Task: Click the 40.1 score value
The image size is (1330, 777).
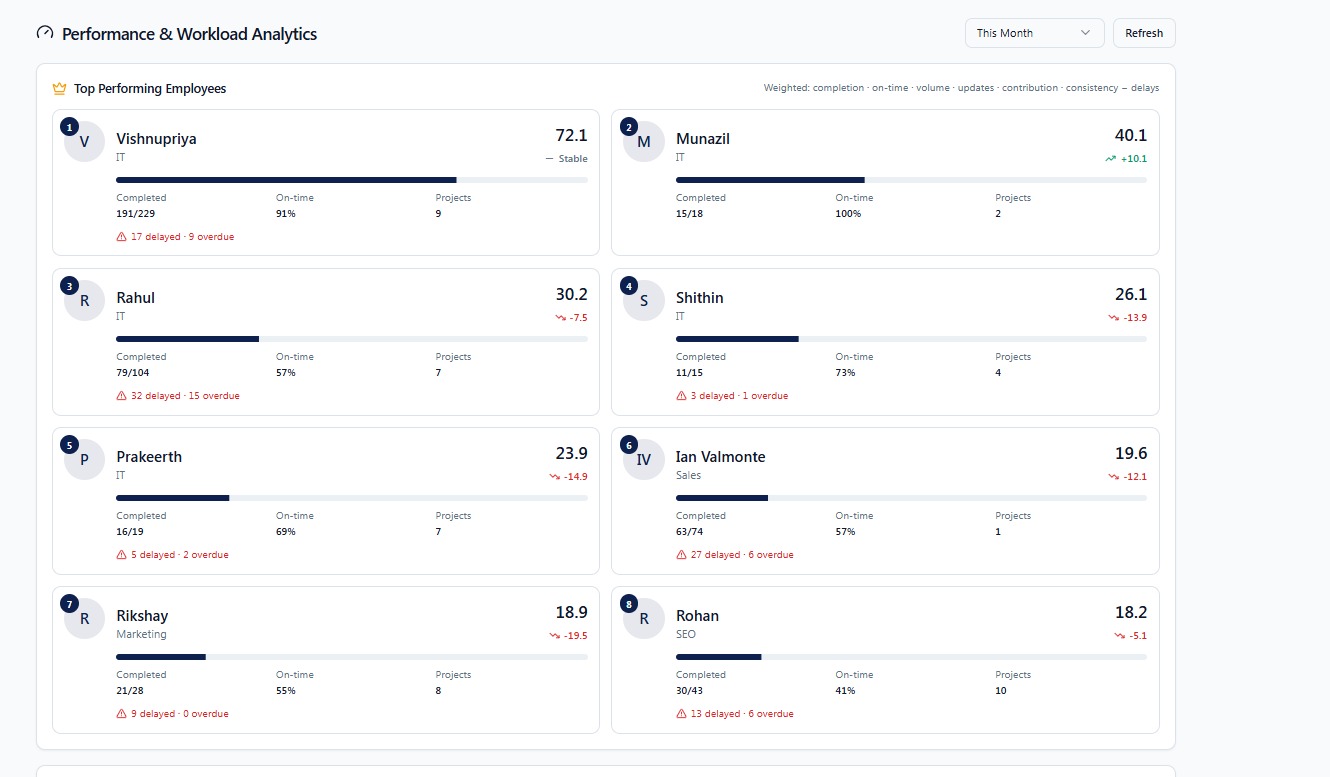Action: point(1131,136)
